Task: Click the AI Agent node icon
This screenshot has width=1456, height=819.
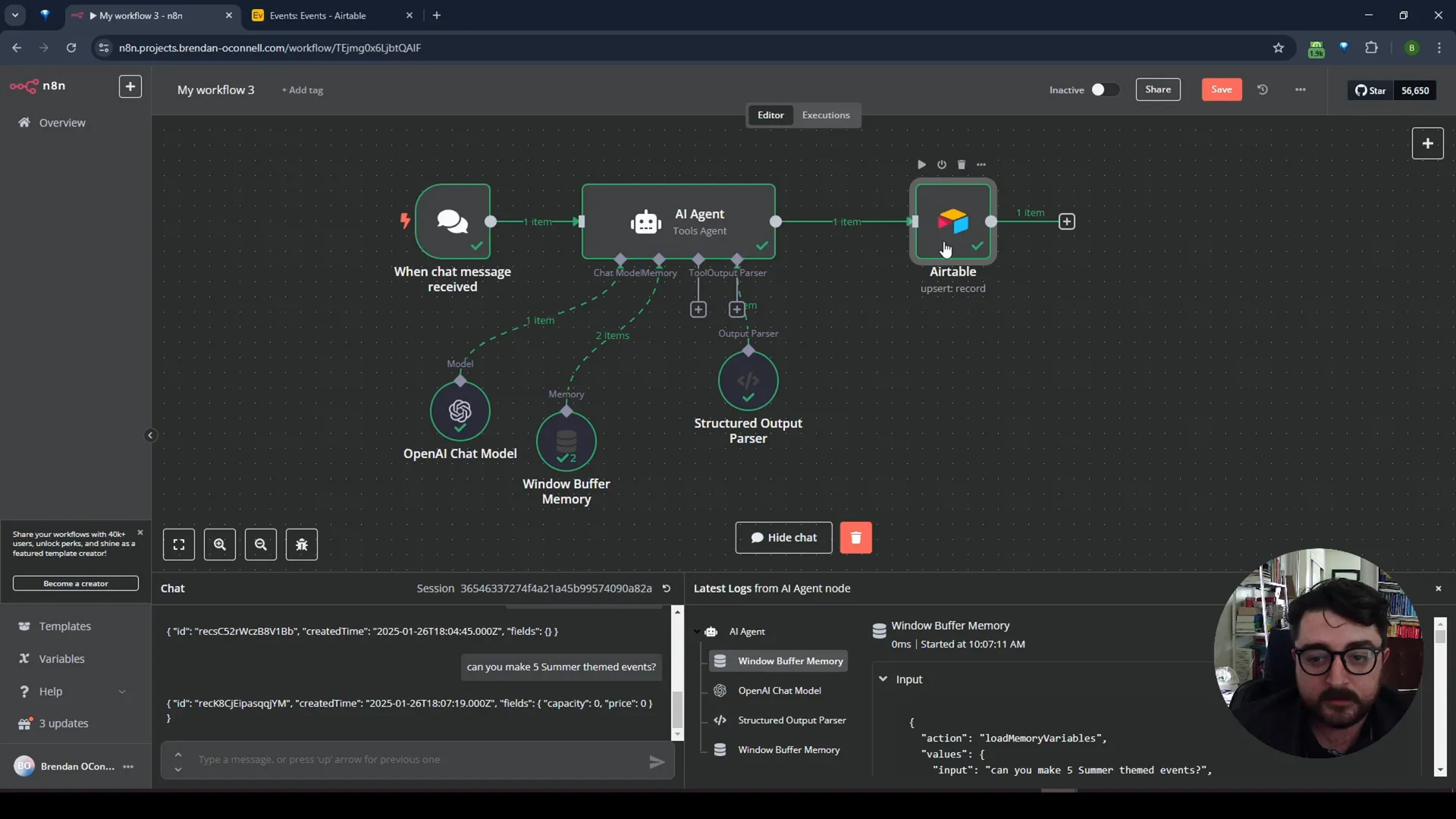Action: pyautogui.click(x=647, y=222)
